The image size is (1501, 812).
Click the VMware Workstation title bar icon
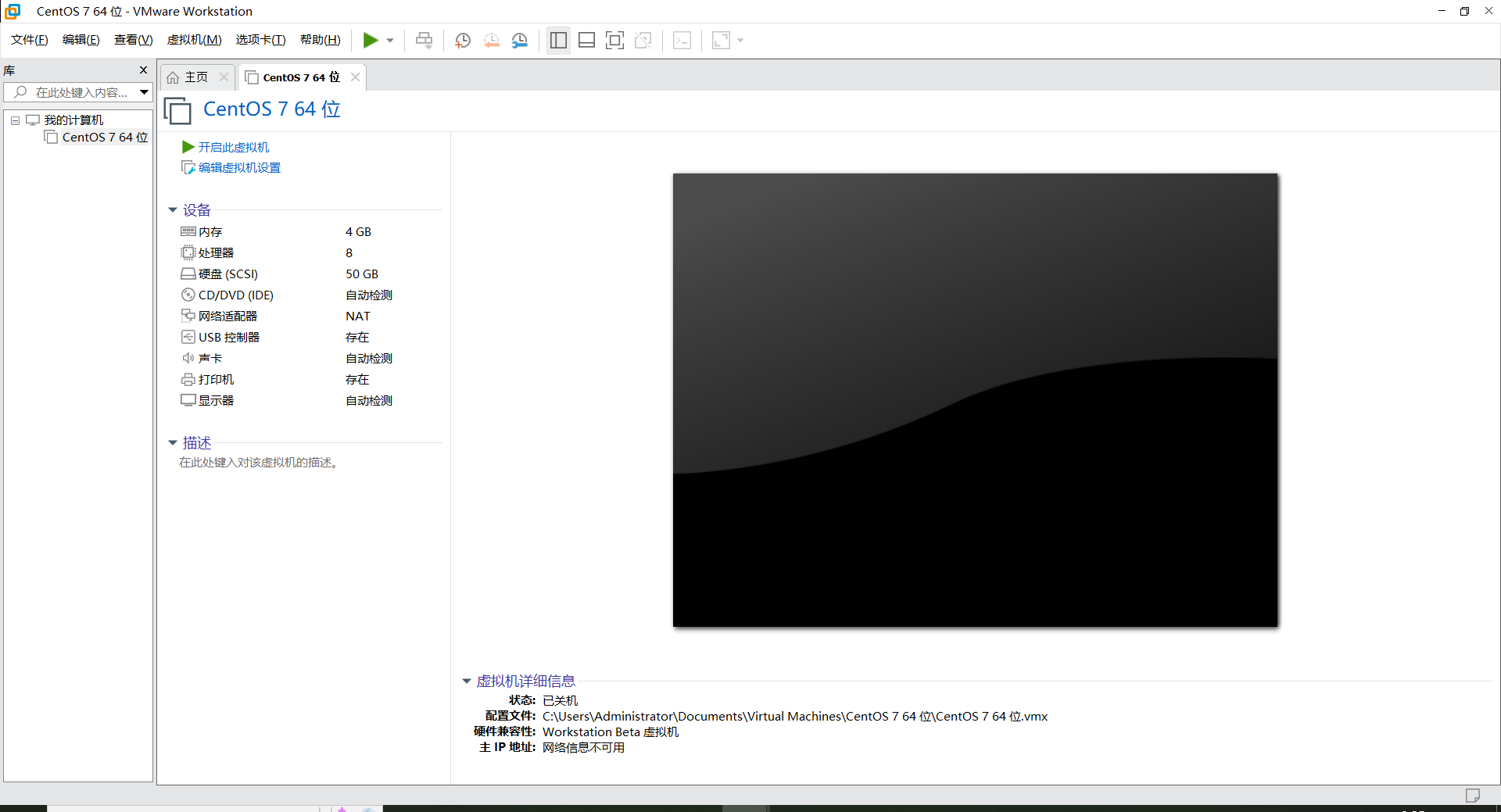tap(13, 11)
